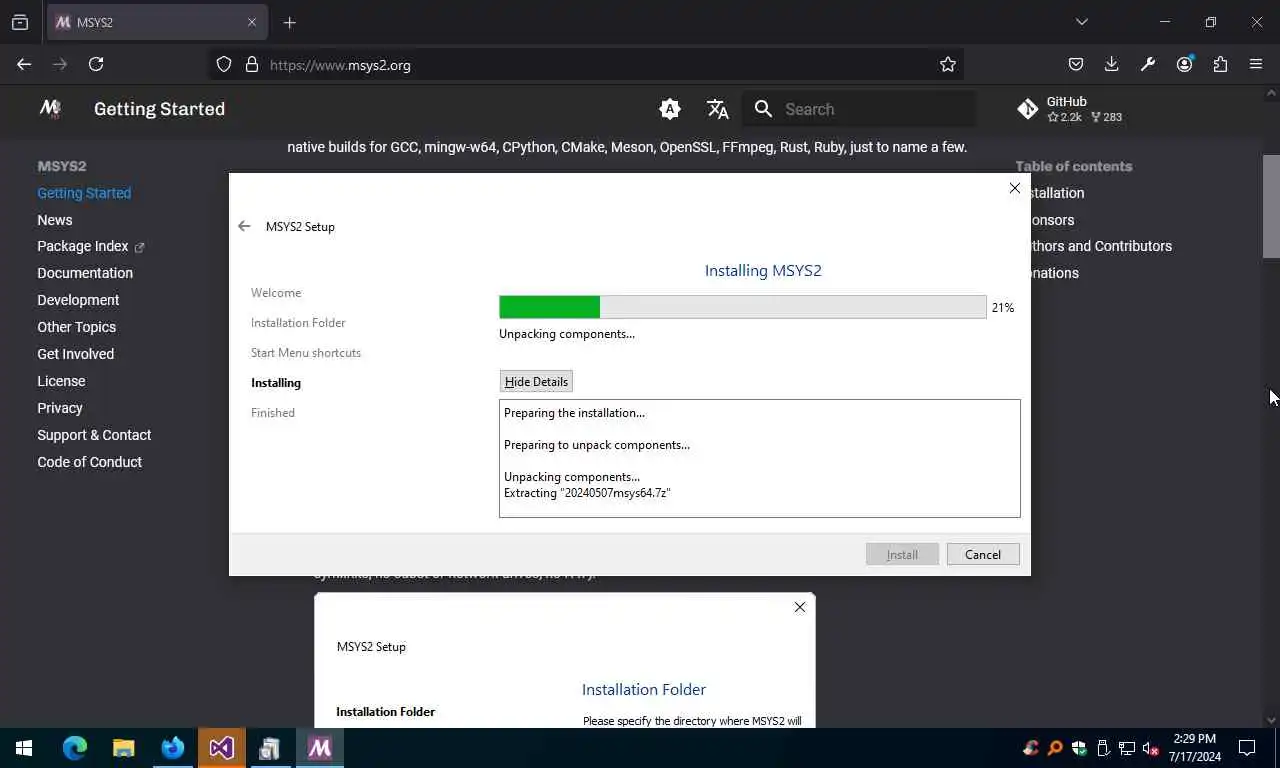Click the page vertical scrollbar thumb
The height and width of the screenshot is (768, 1280).
click(1271, 207)
